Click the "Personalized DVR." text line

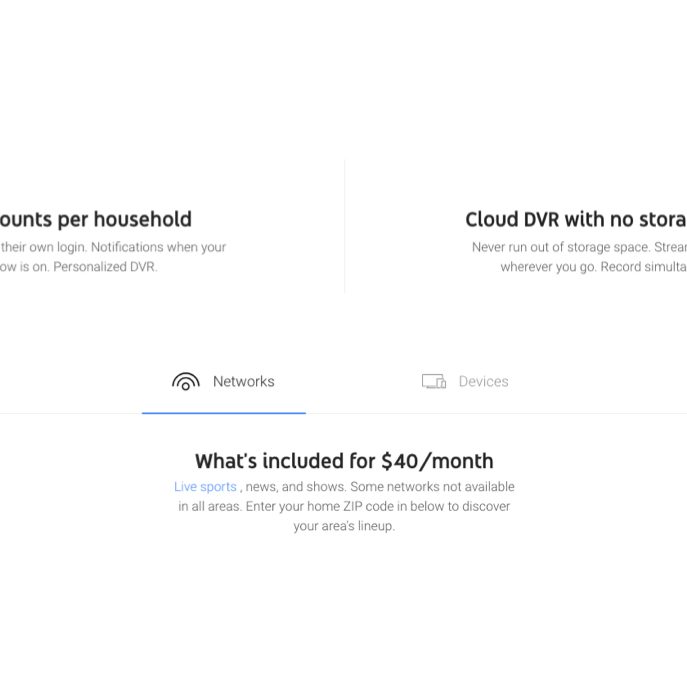(105, 267)
